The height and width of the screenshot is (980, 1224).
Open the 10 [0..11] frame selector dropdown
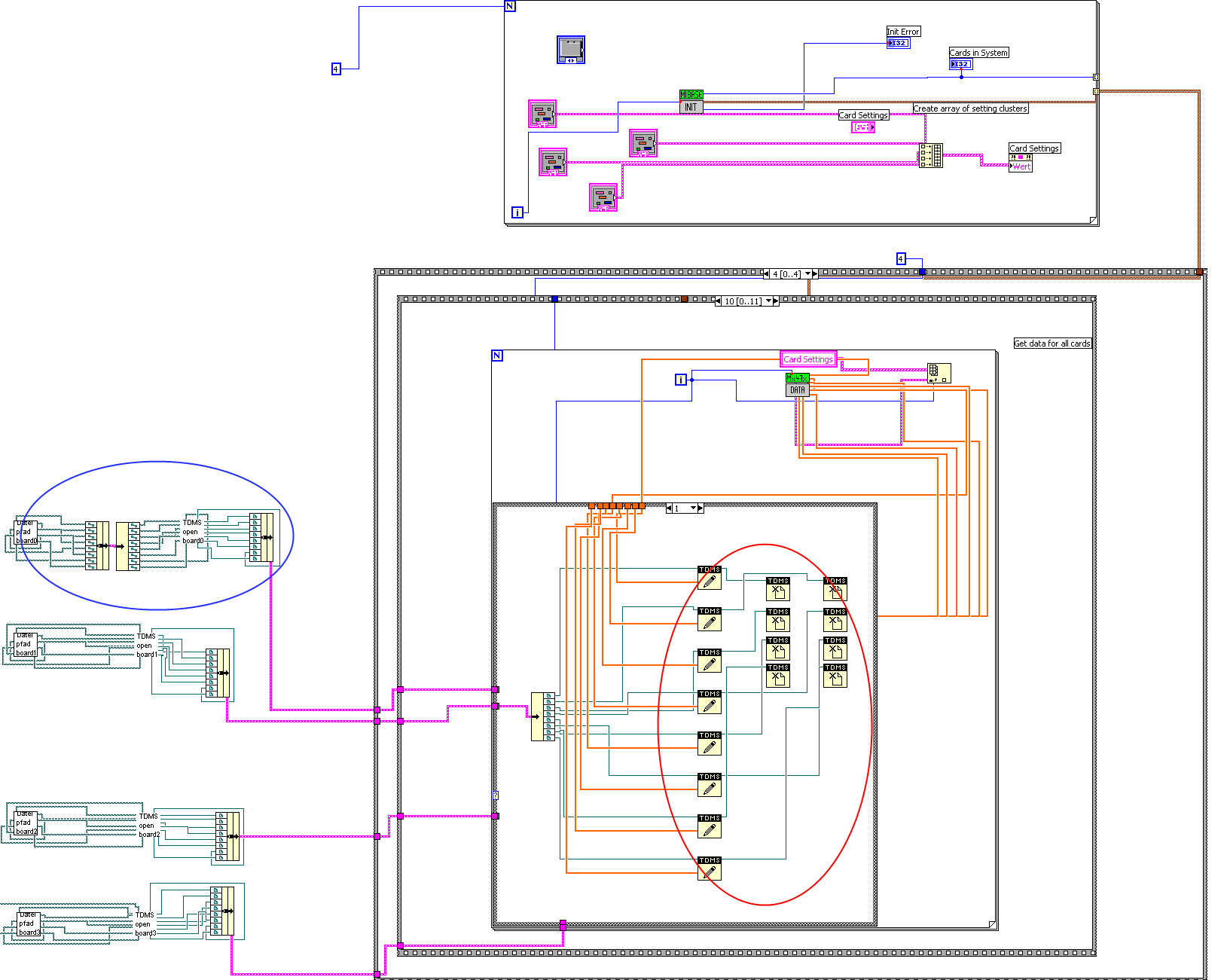click(x=768, y=301)
